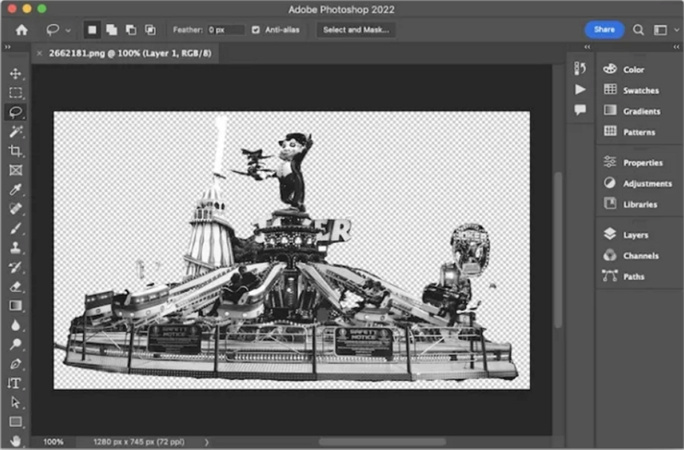
Task: Open the History panel icon
Action: [579, 69]
